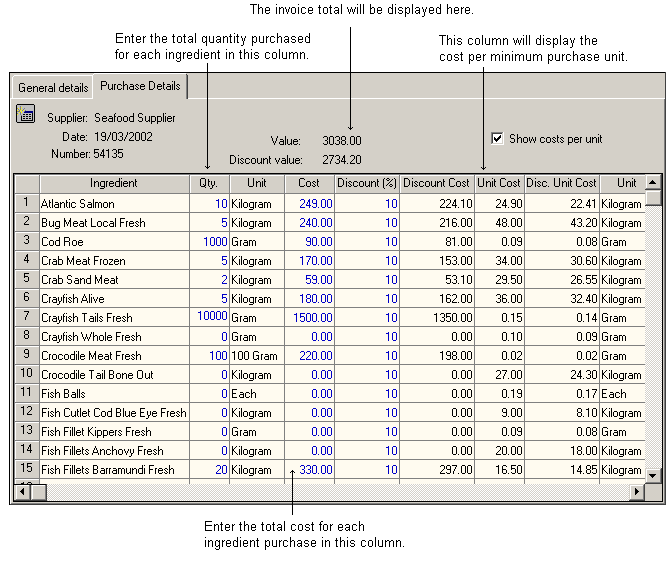Click discounted unit cost 14.85 cell
This screenshot has width=670, height=563.
[x=561, y=470]
